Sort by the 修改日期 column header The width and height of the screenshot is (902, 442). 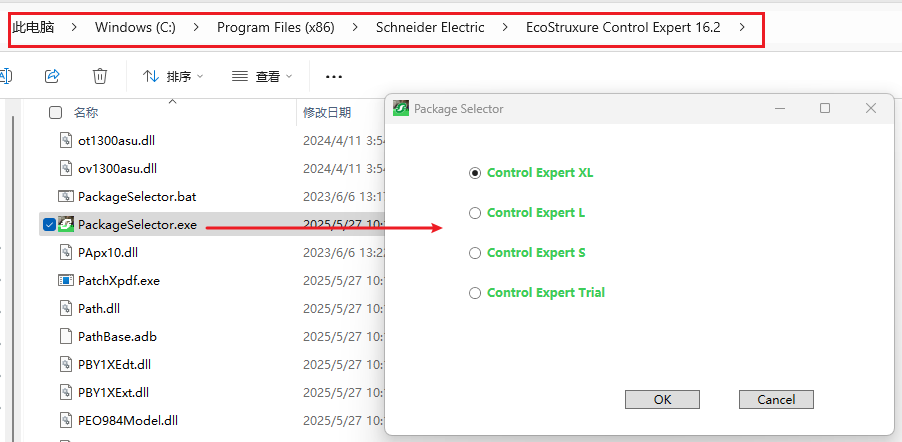coord(327,113)
